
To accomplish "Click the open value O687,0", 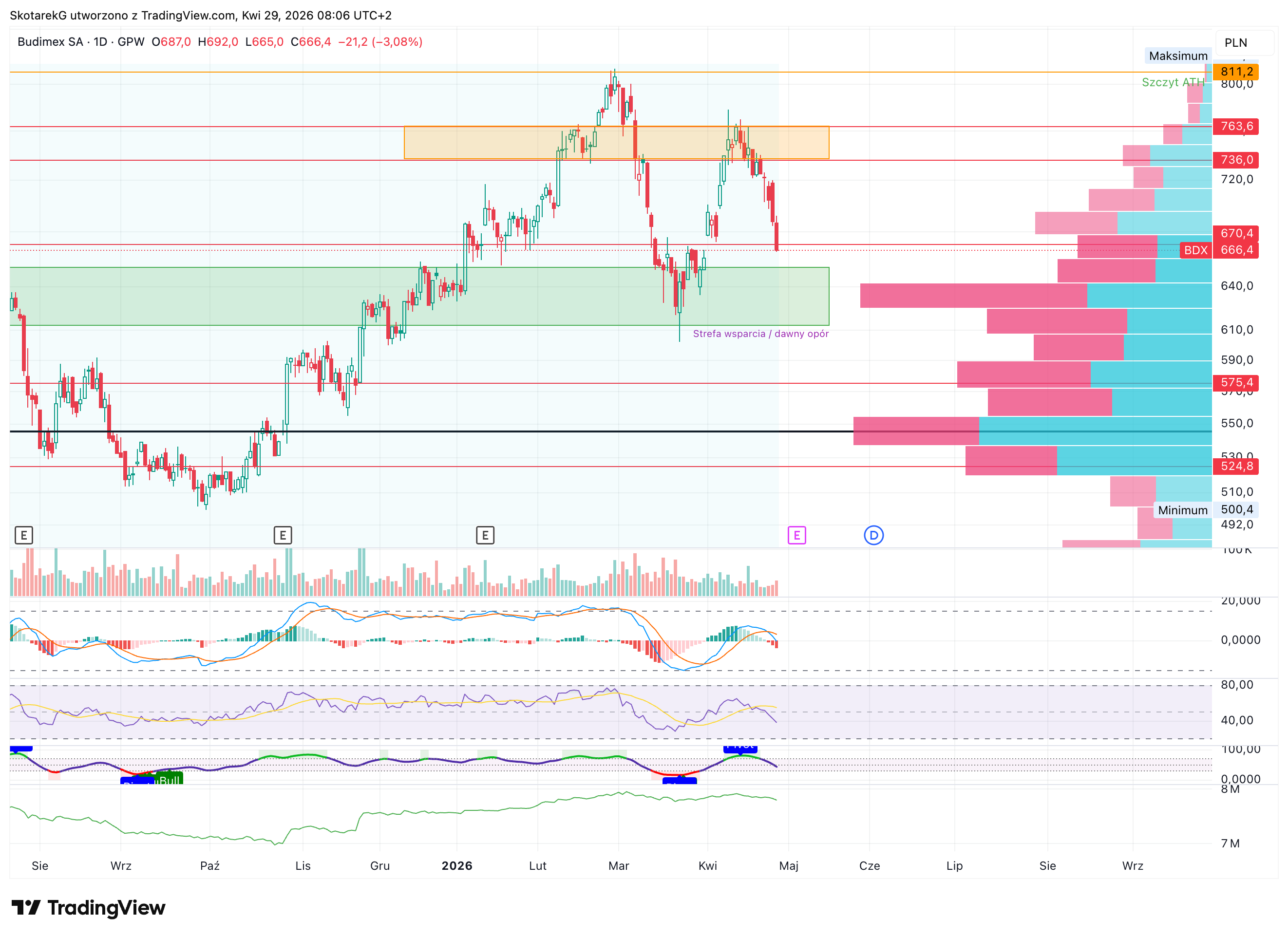I will [x=171, y=42].
